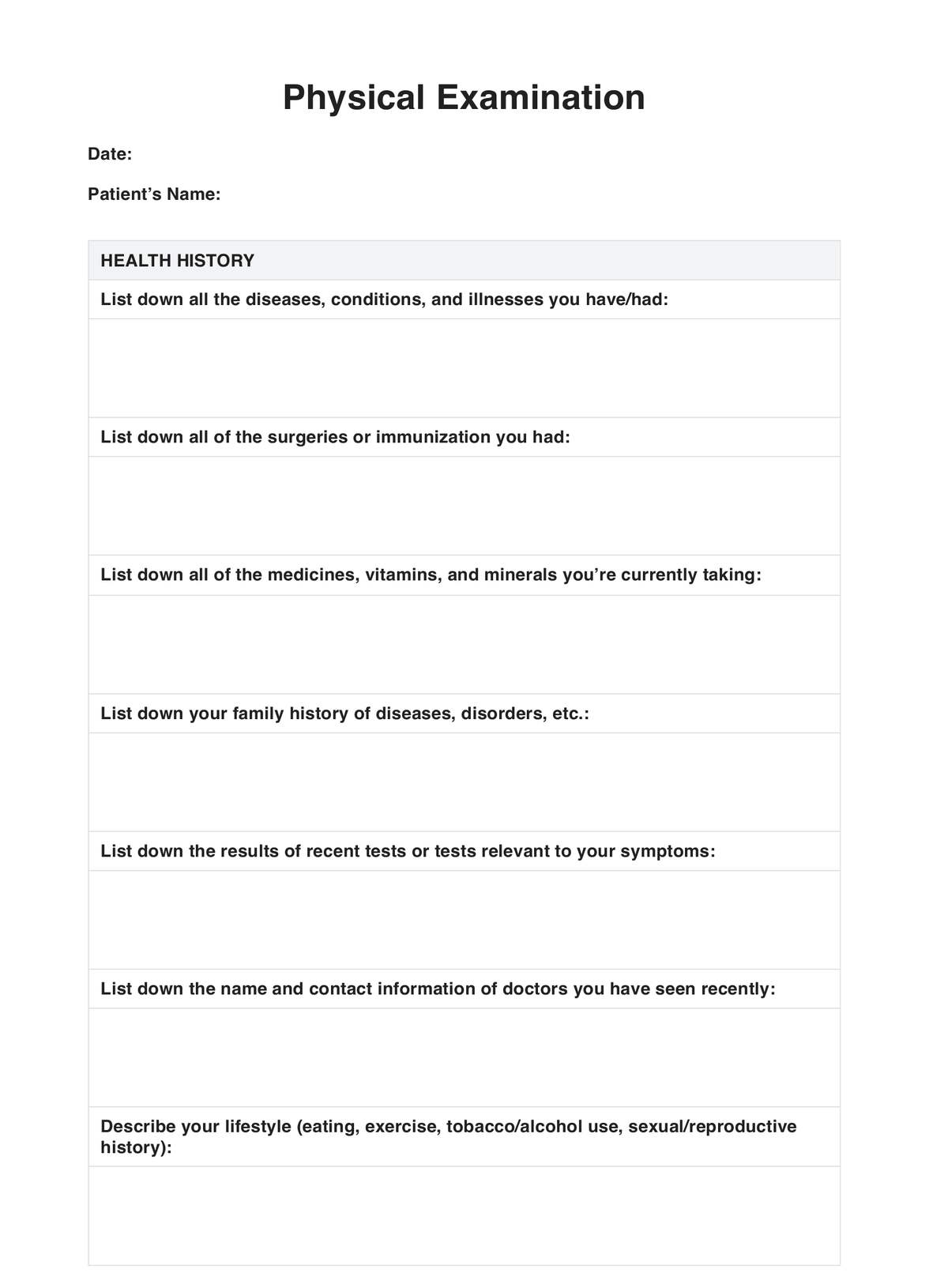Click the answer box for doctors seen recently
The width and height of the screenshot is (929, 1288).
coord(464,1057)
